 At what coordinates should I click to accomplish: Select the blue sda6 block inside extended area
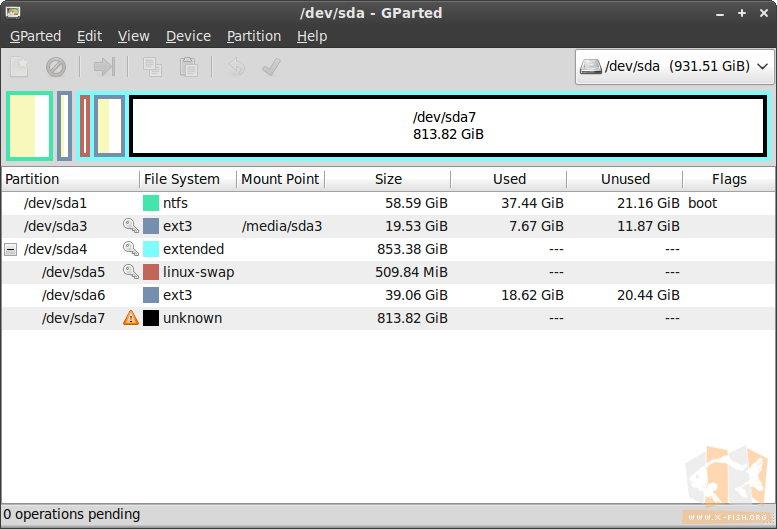pos(109,126)
